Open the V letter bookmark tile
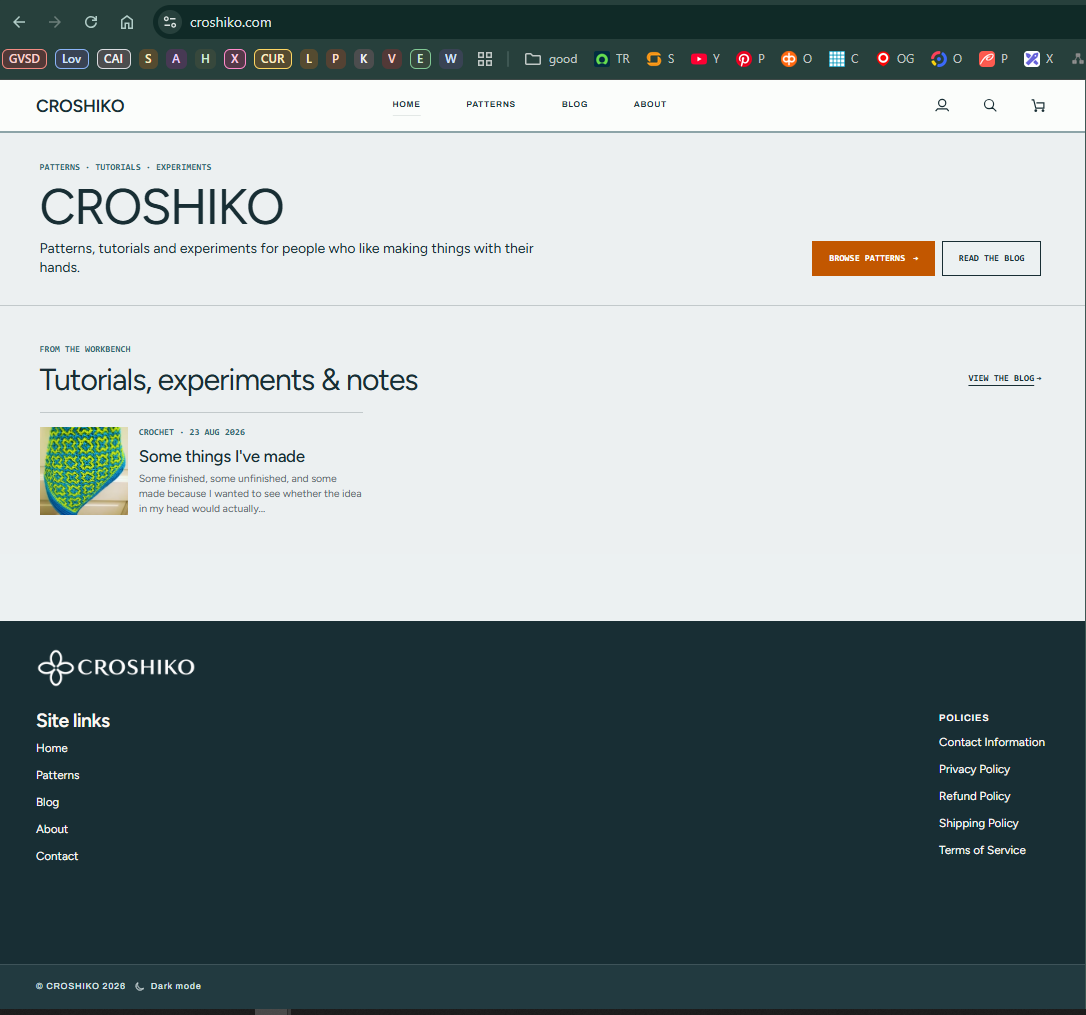The height and width of the screenshot is (1015, 1086). tap(392, 59)
